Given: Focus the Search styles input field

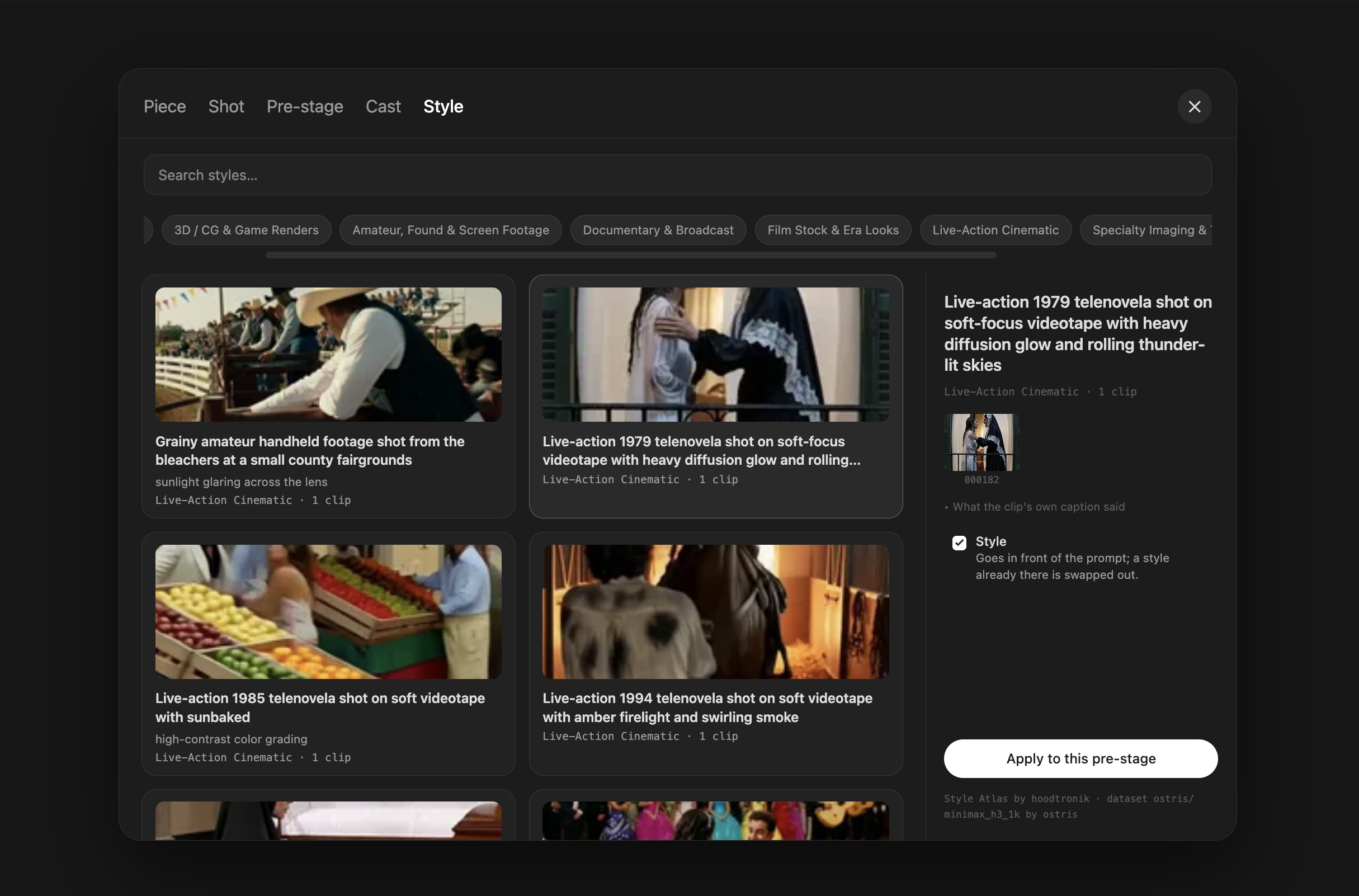Looking at the screenshot, I should point(677,175).
